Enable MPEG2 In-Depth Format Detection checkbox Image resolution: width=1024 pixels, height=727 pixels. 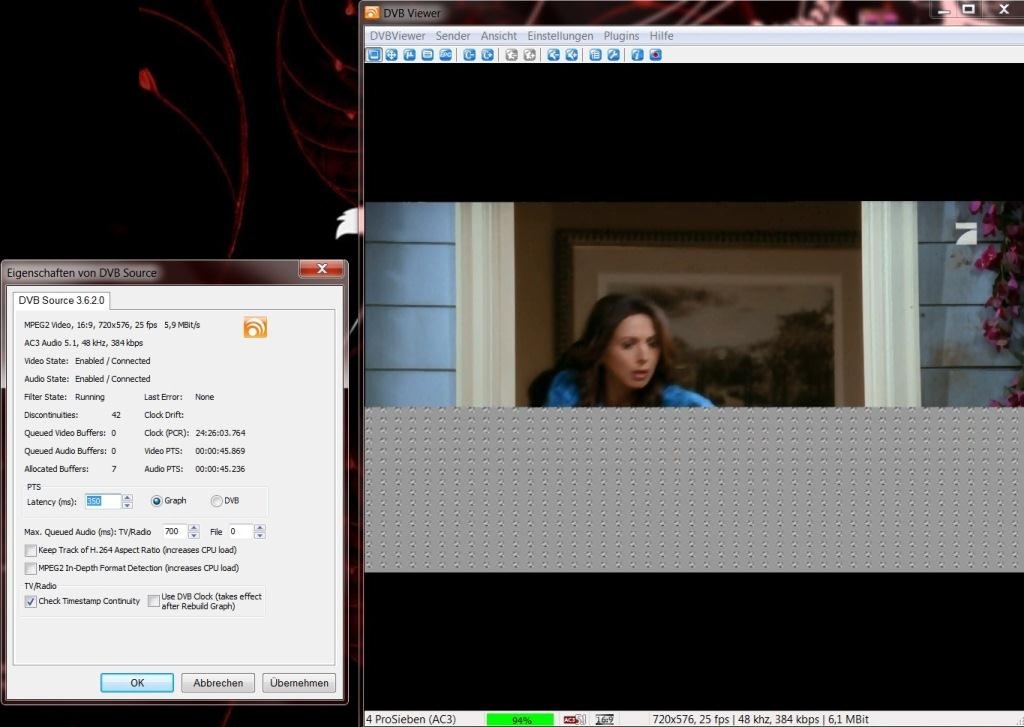[x=31, y=568]
